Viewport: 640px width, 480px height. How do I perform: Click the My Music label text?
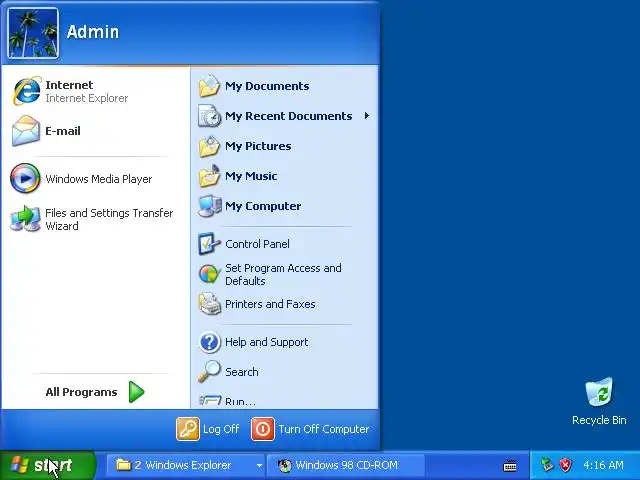[251, 176]
